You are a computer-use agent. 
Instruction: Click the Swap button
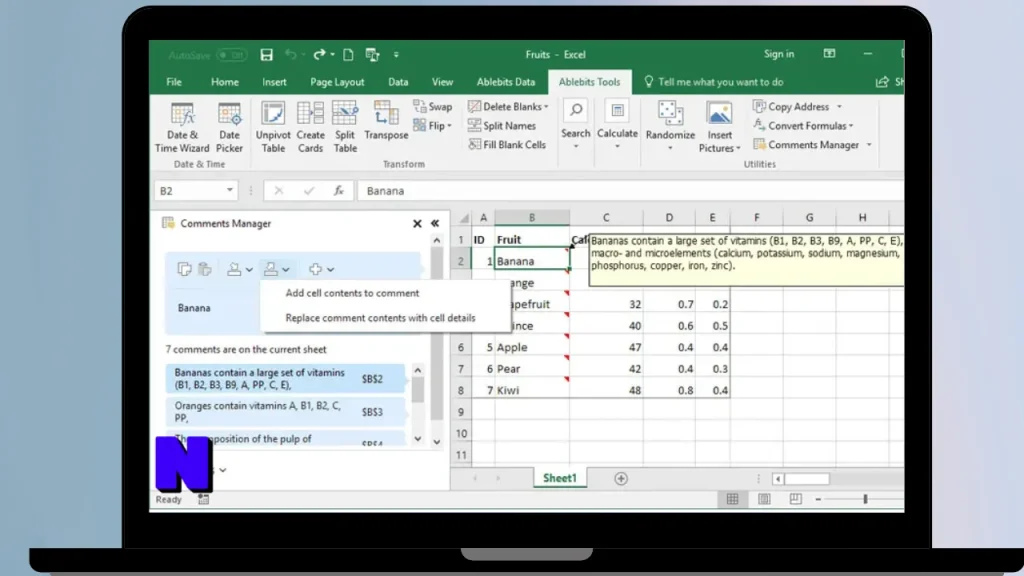[433, 106]
